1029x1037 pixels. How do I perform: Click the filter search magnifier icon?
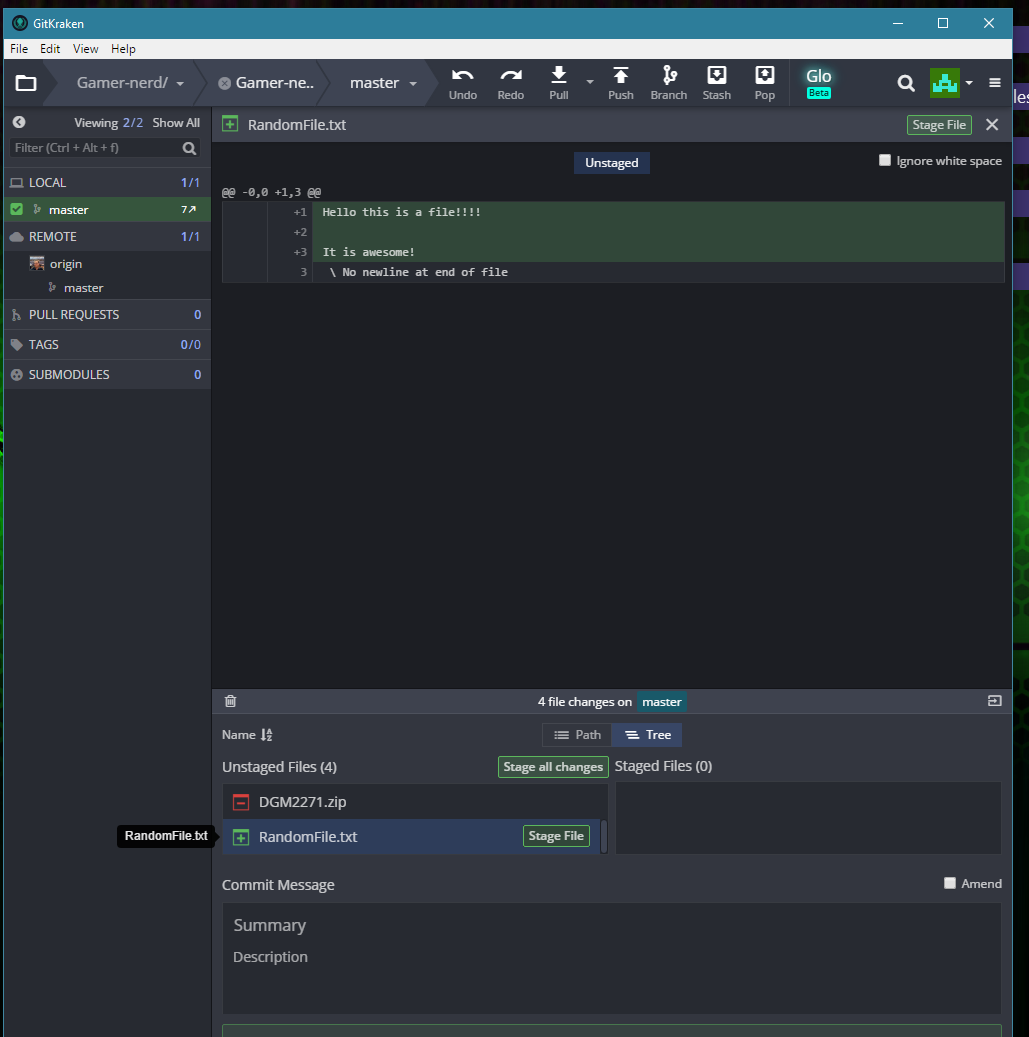(190, 148)
